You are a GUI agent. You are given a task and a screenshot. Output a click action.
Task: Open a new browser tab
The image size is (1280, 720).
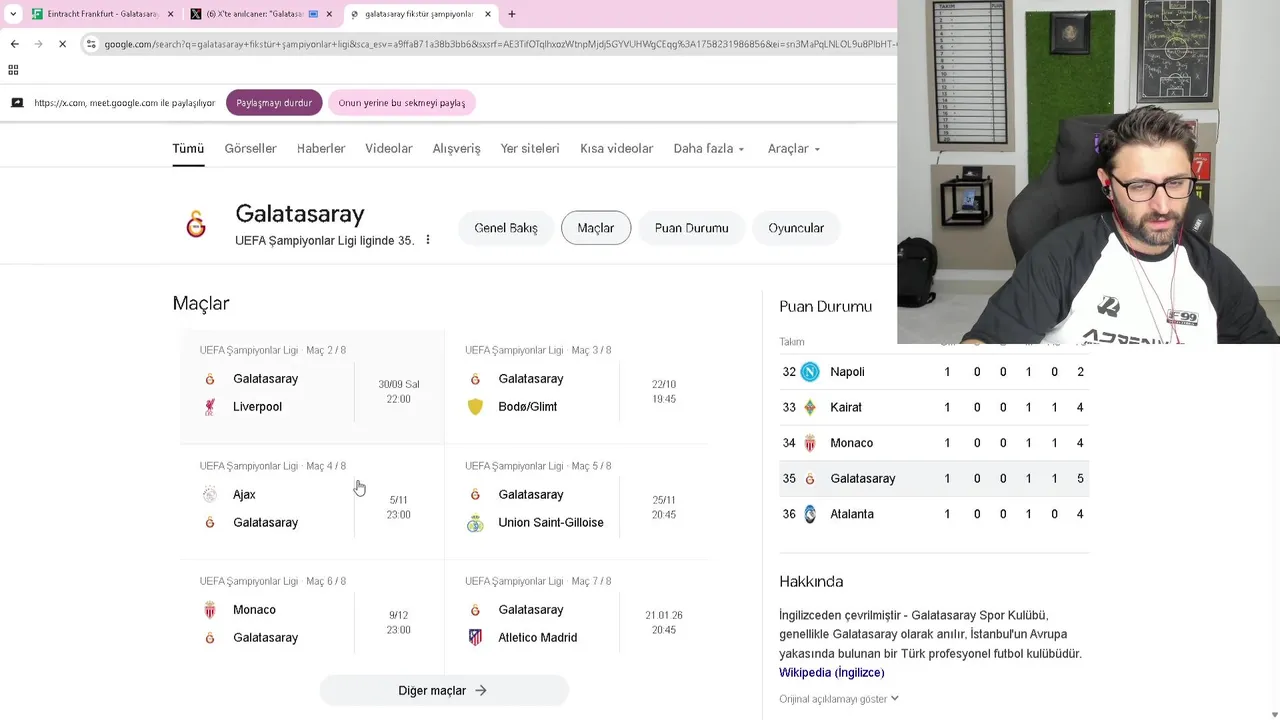(x=512, y=14)
